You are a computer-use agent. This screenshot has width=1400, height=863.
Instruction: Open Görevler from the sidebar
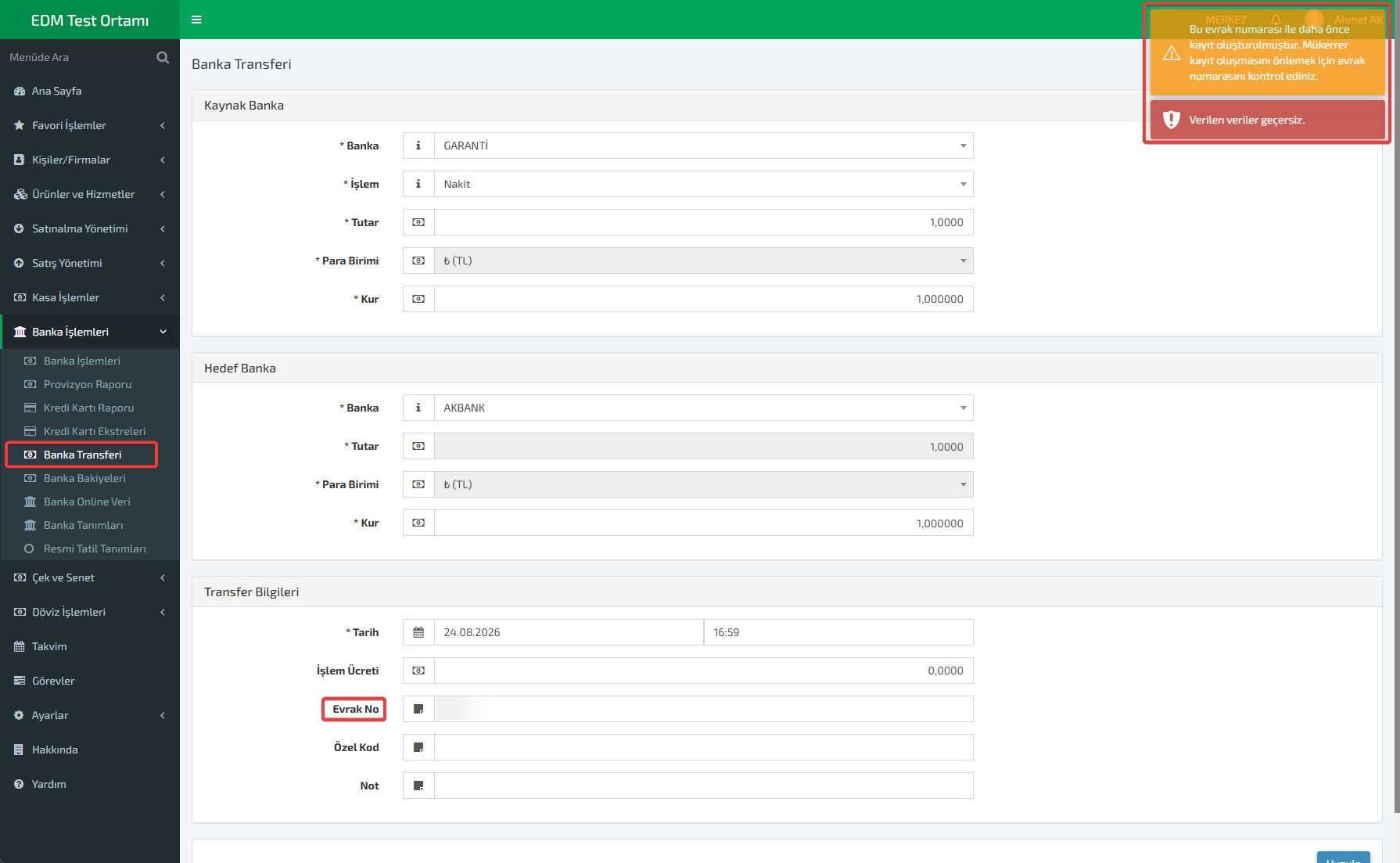[x=90, y=681]
